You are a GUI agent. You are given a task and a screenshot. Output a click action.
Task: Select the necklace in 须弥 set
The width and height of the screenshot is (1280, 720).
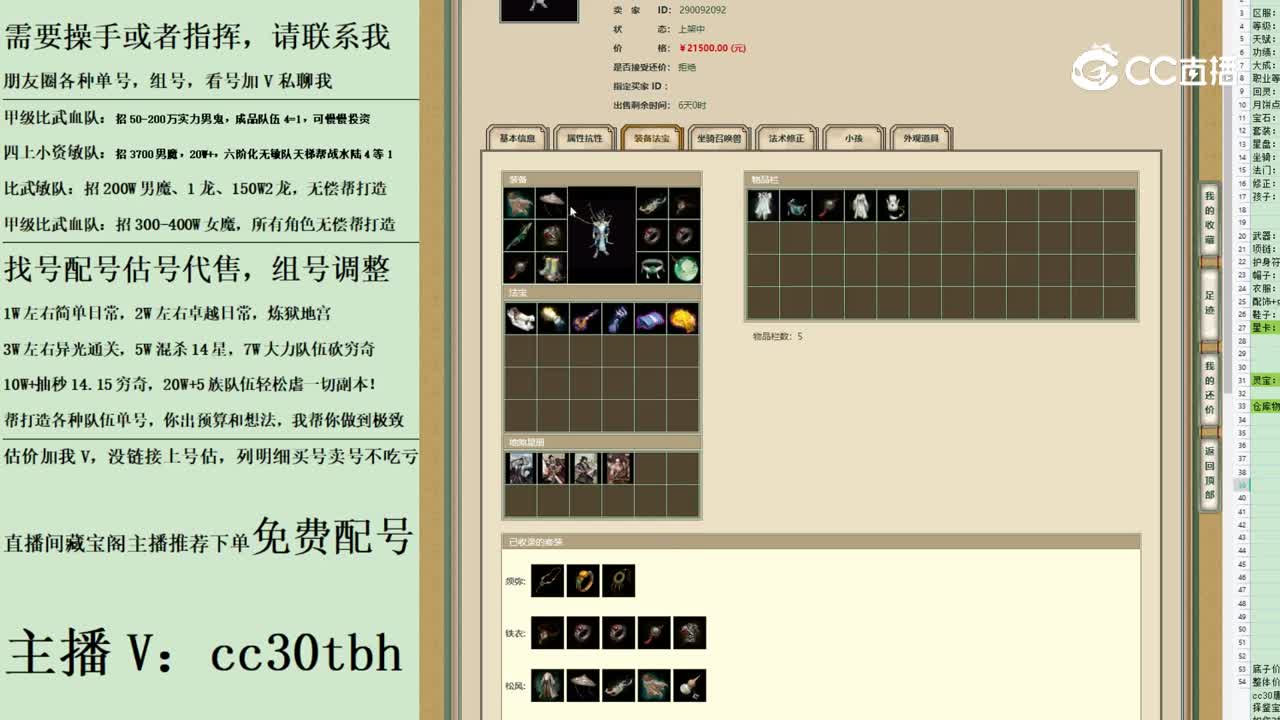[x=547, y=581]
